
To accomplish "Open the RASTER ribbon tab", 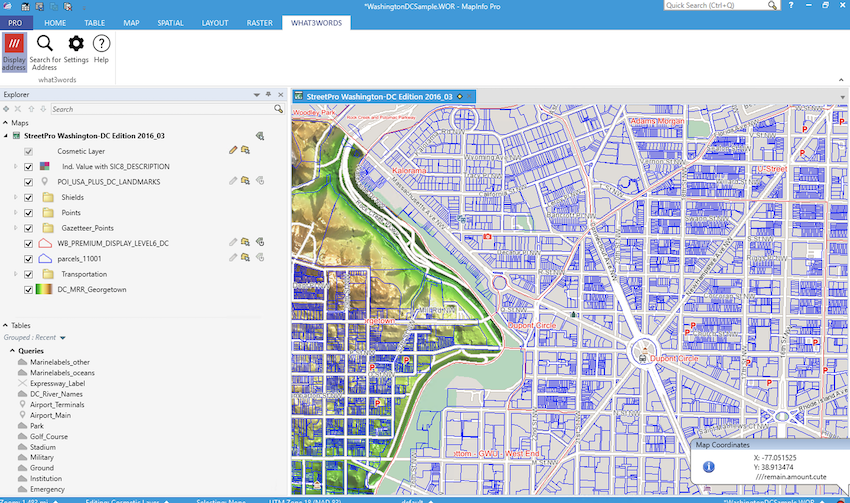I will click(x=259, y=22).
